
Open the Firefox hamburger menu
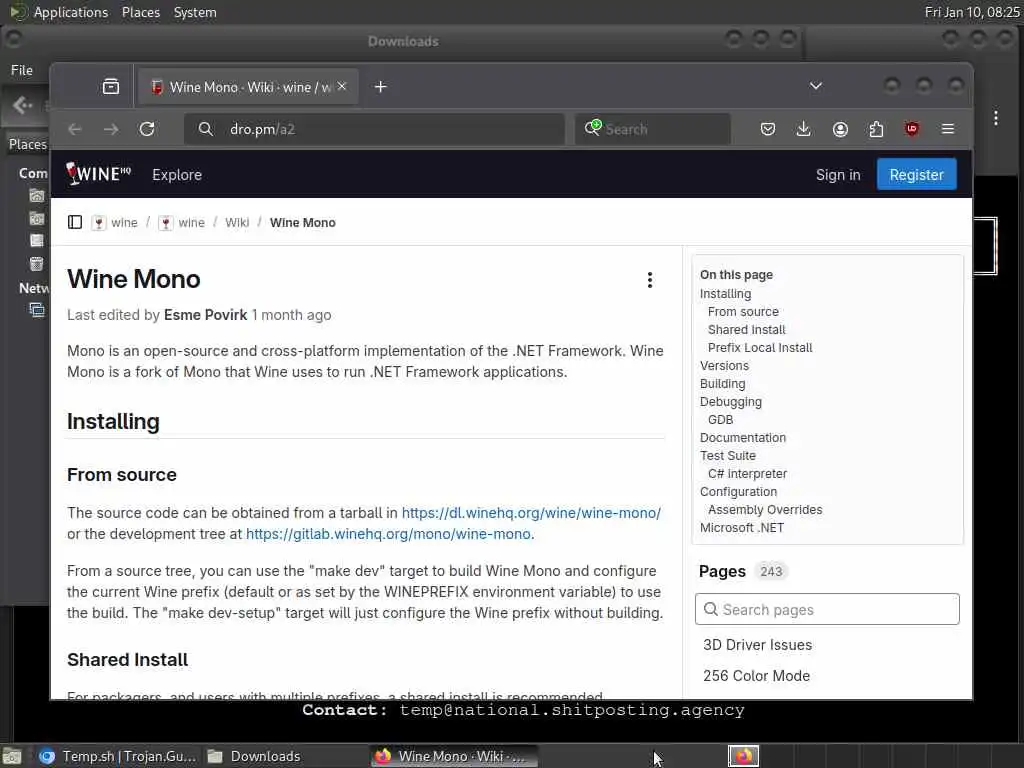click(948, 129)
